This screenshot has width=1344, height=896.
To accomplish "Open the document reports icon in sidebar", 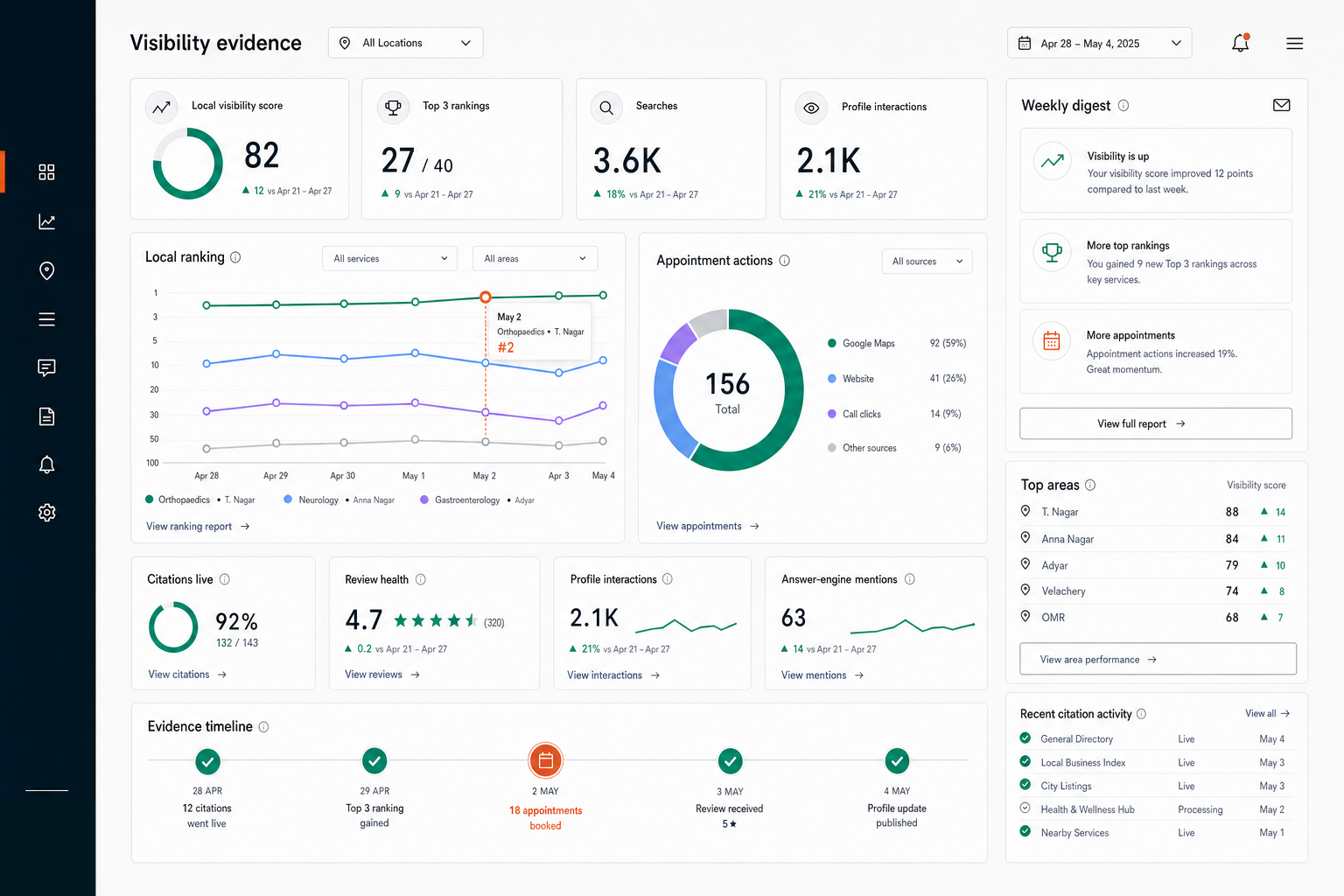I will (x=47, y=416).
